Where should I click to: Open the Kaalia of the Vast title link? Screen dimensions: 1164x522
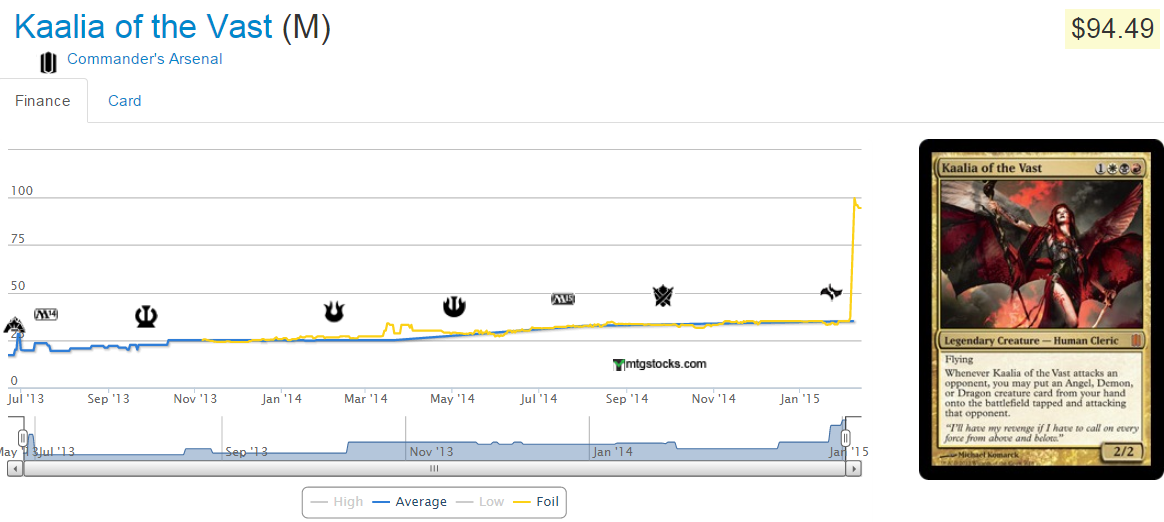144,27
